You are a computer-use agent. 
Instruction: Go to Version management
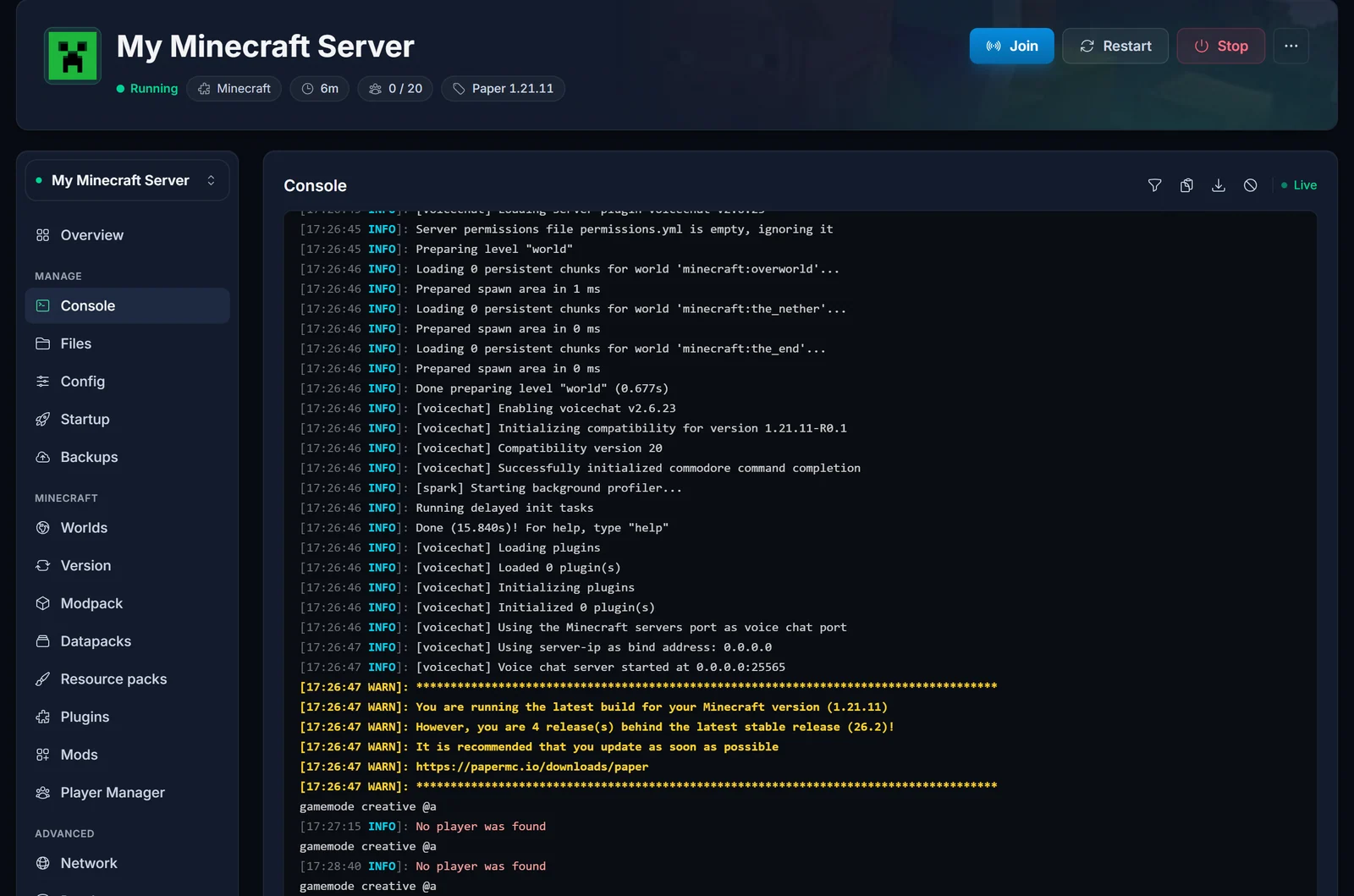pos(127,565)
